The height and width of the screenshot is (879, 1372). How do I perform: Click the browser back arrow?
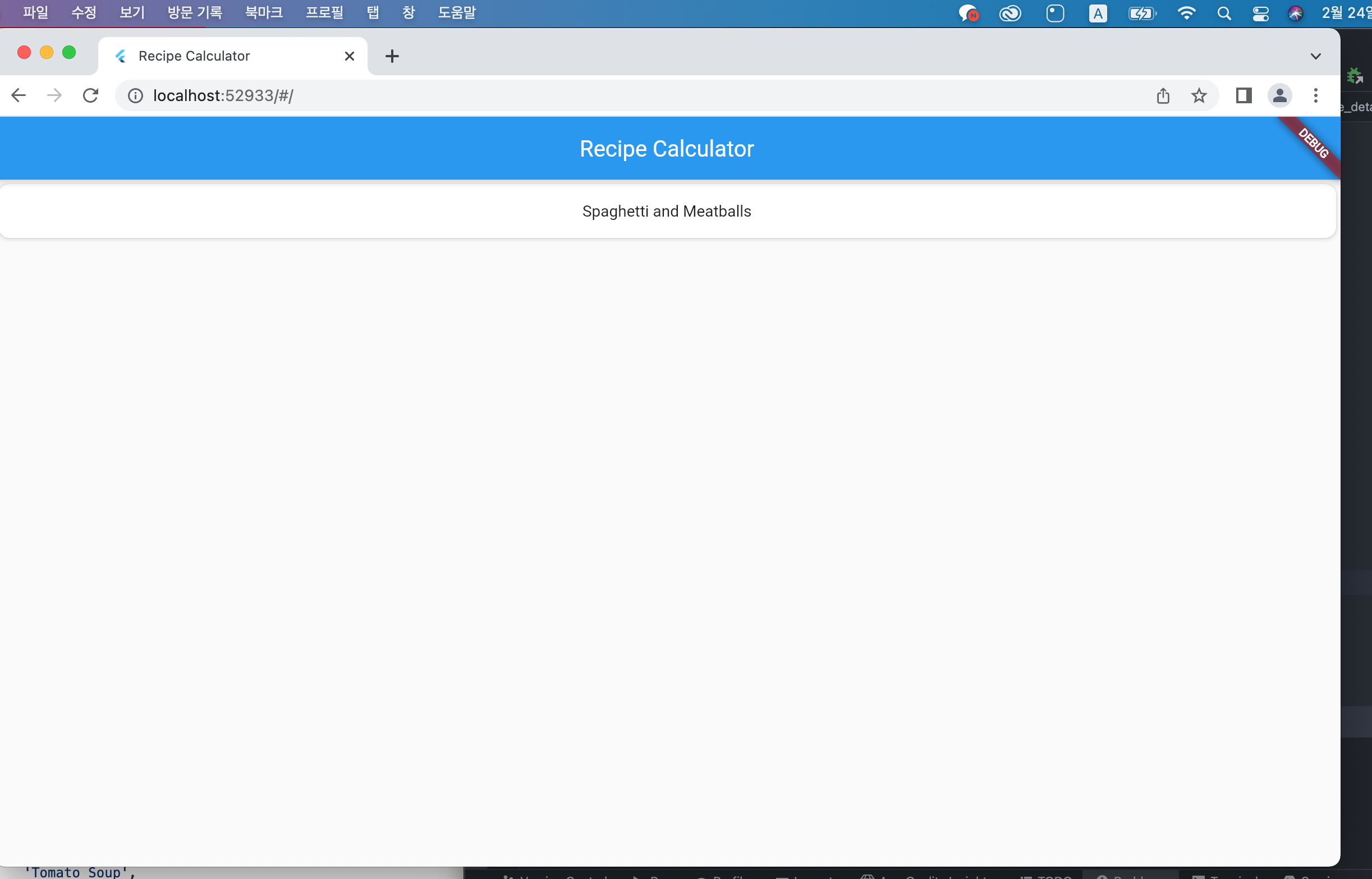click(19, 95)
